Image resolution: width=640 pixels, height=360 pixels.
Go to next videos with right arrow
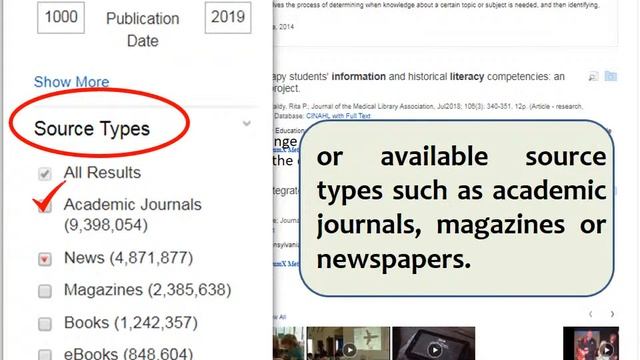612,314
